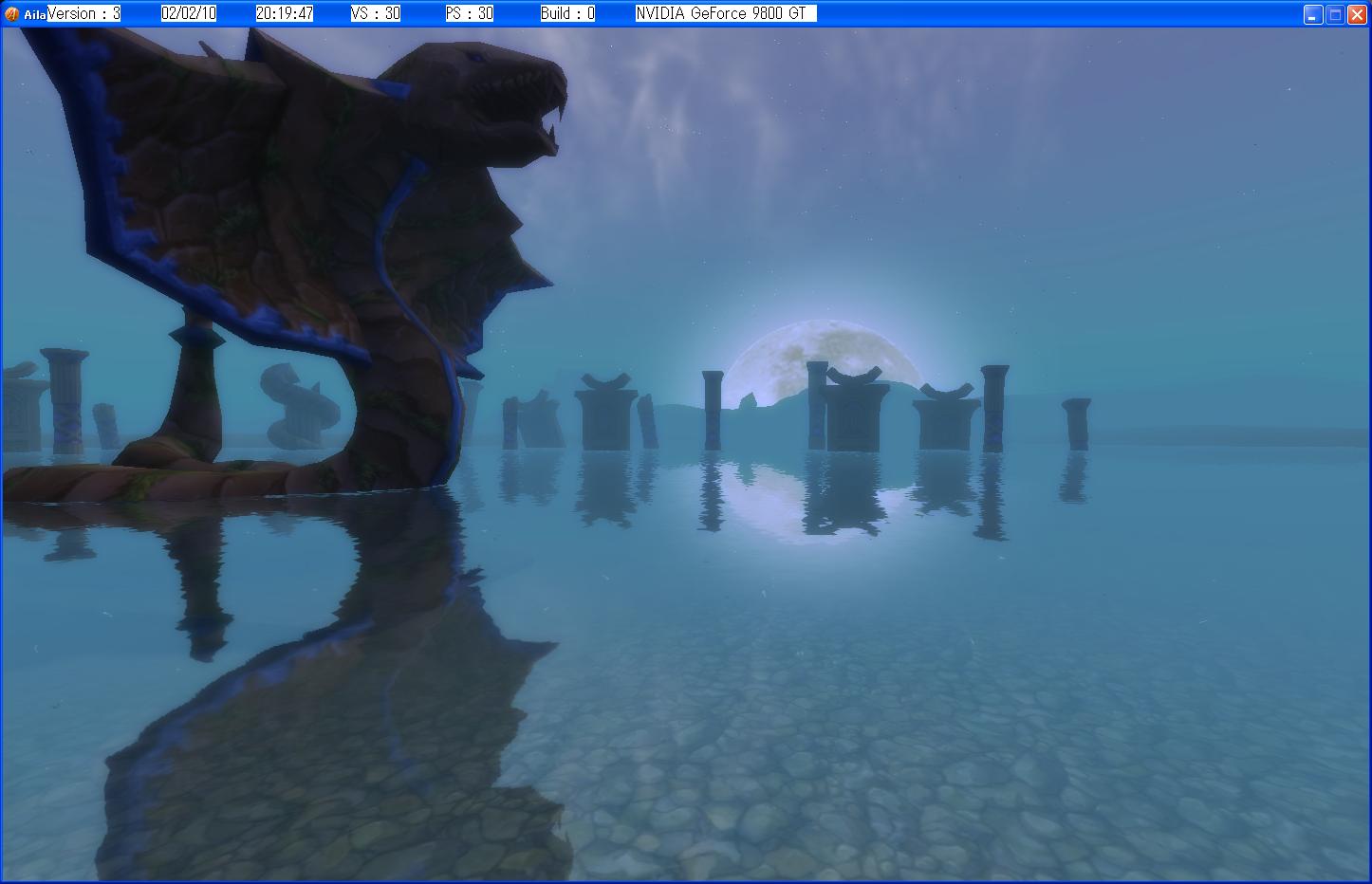
Task: Minimize the Aila window
Action: 1313,14
